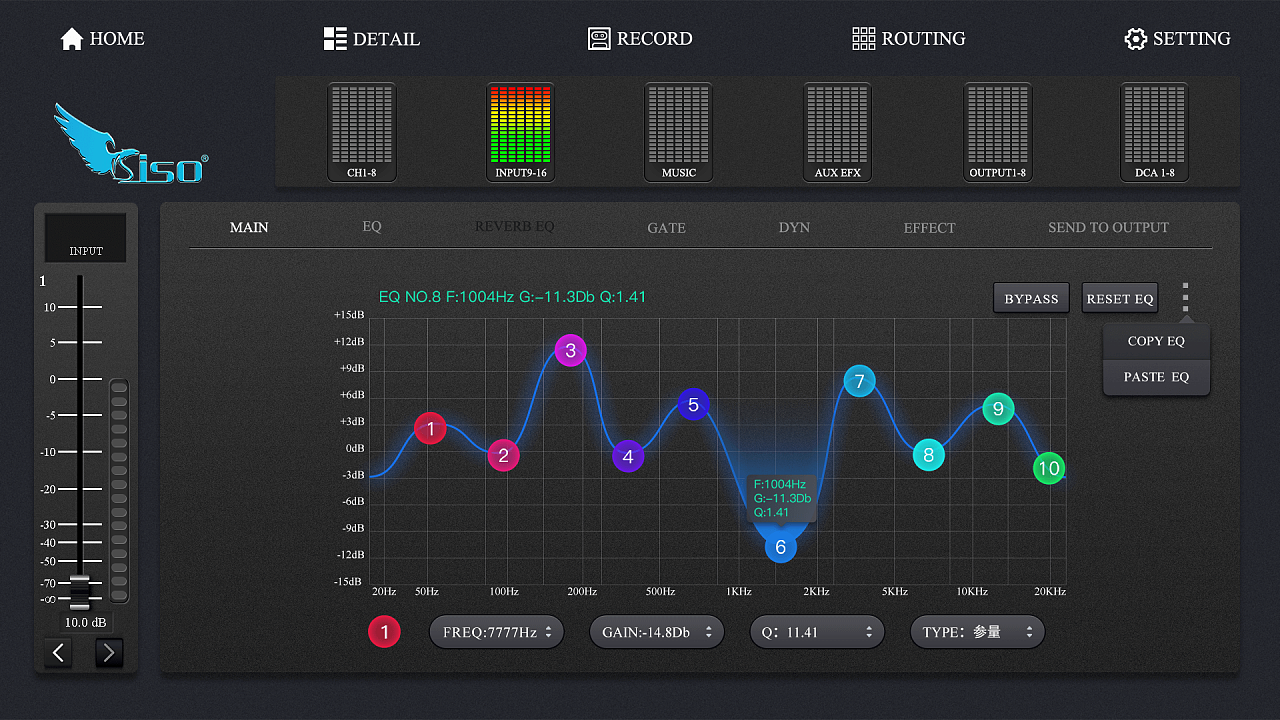This screenshot has width=1280, height=720.
Task: Select EQ band node 1
Action: point(430,429)
